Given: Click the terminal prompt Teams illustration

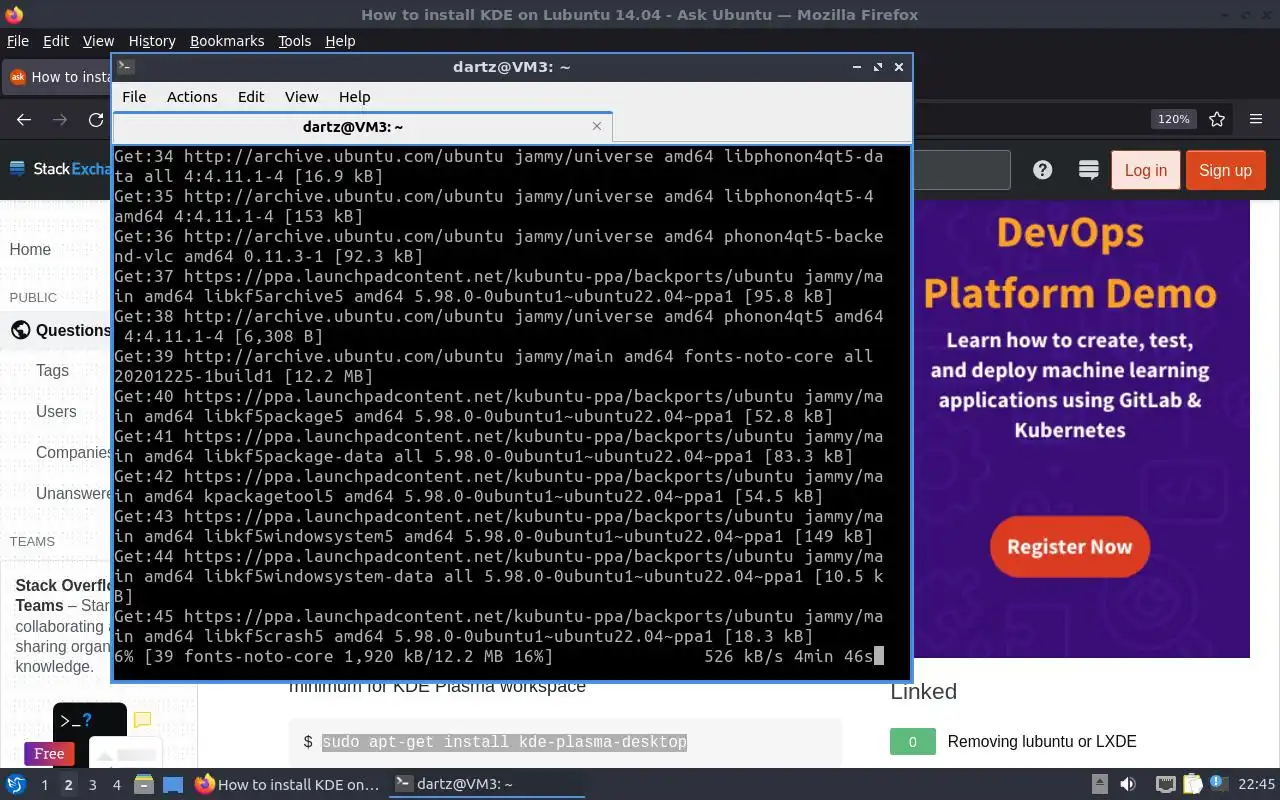Looking at the screenshot, I should [89, 722].
